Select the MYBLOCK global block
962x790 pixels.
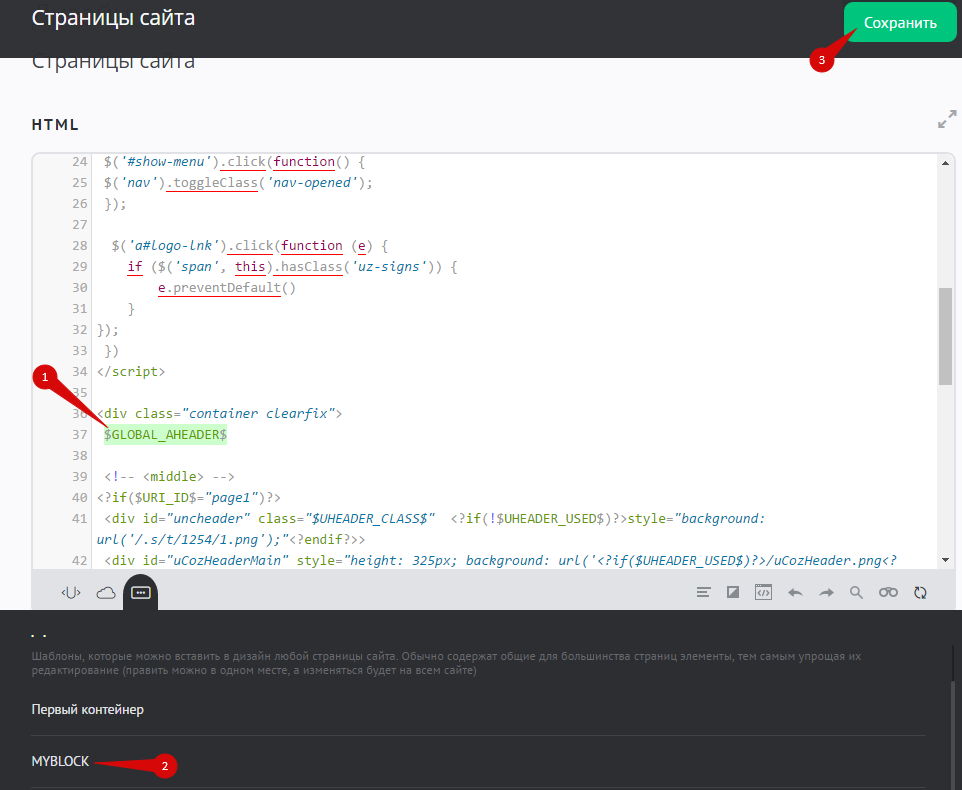pyautogui.click(x=60, y=762)
